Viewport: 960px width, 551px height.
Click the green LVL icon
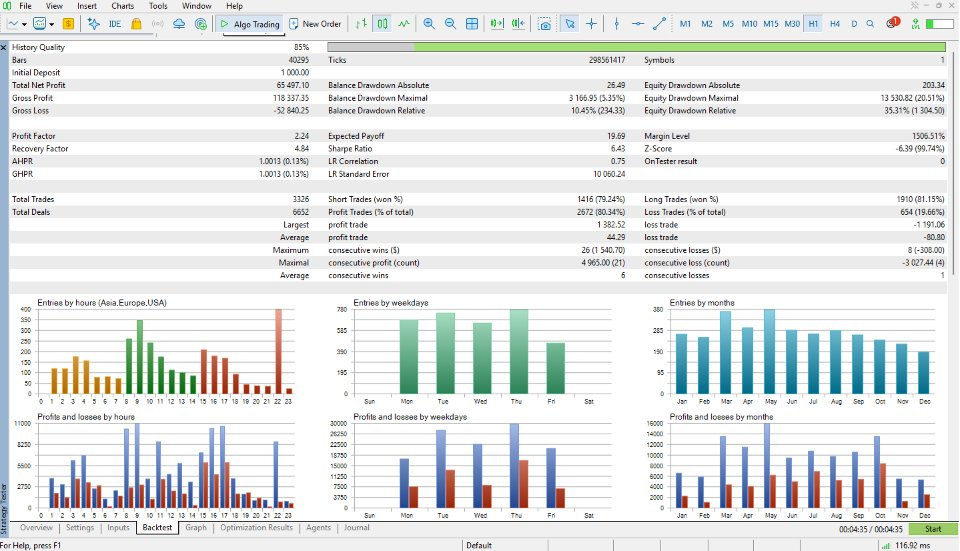[915, 24]
